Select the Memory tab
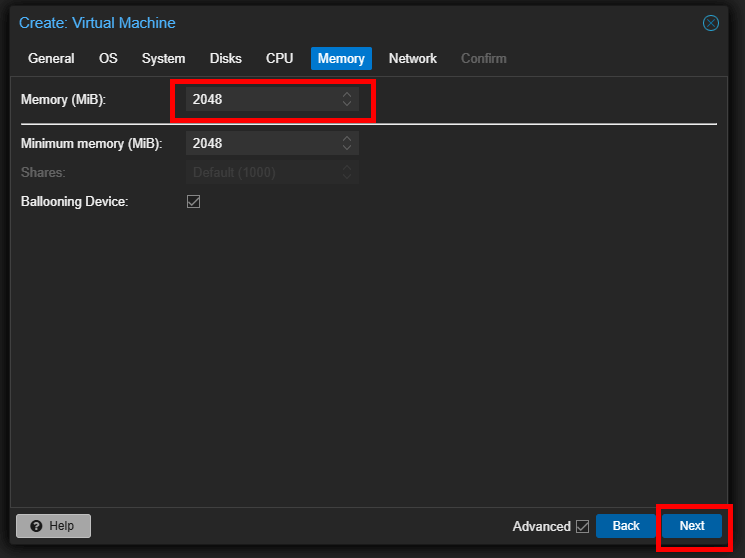 click(341, 58)
